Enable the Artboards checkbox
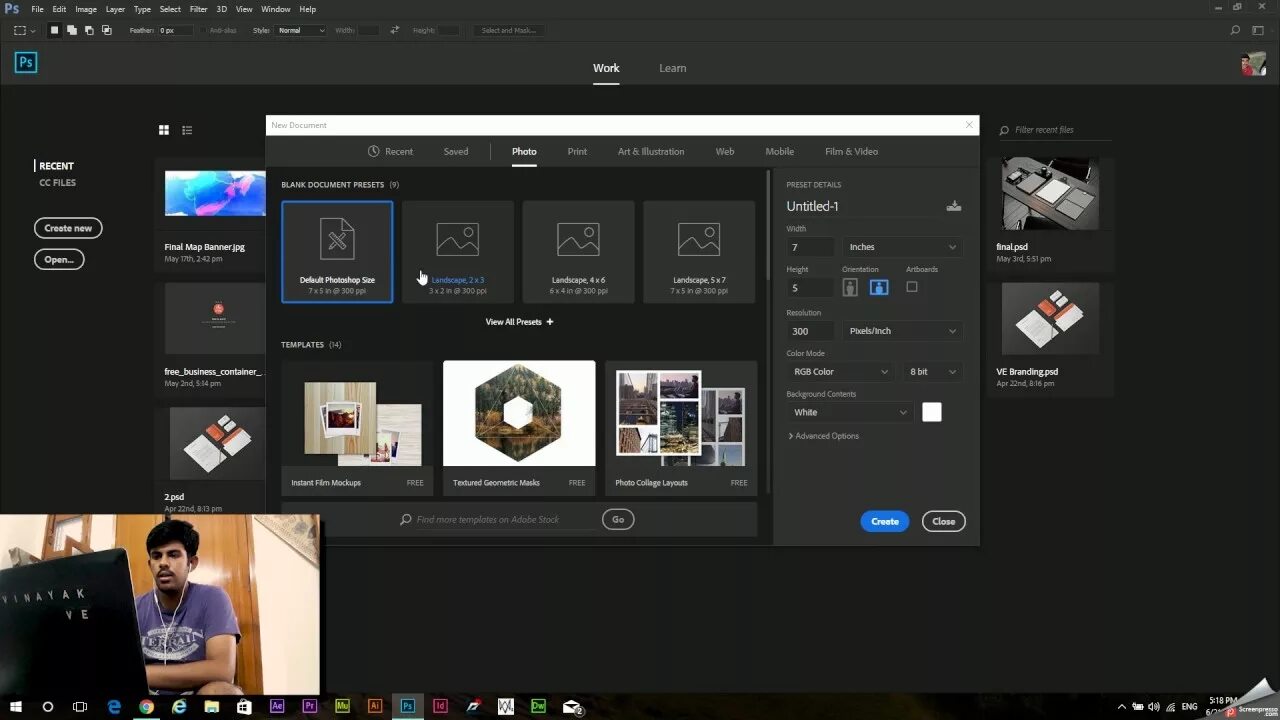 coord(912,287)
